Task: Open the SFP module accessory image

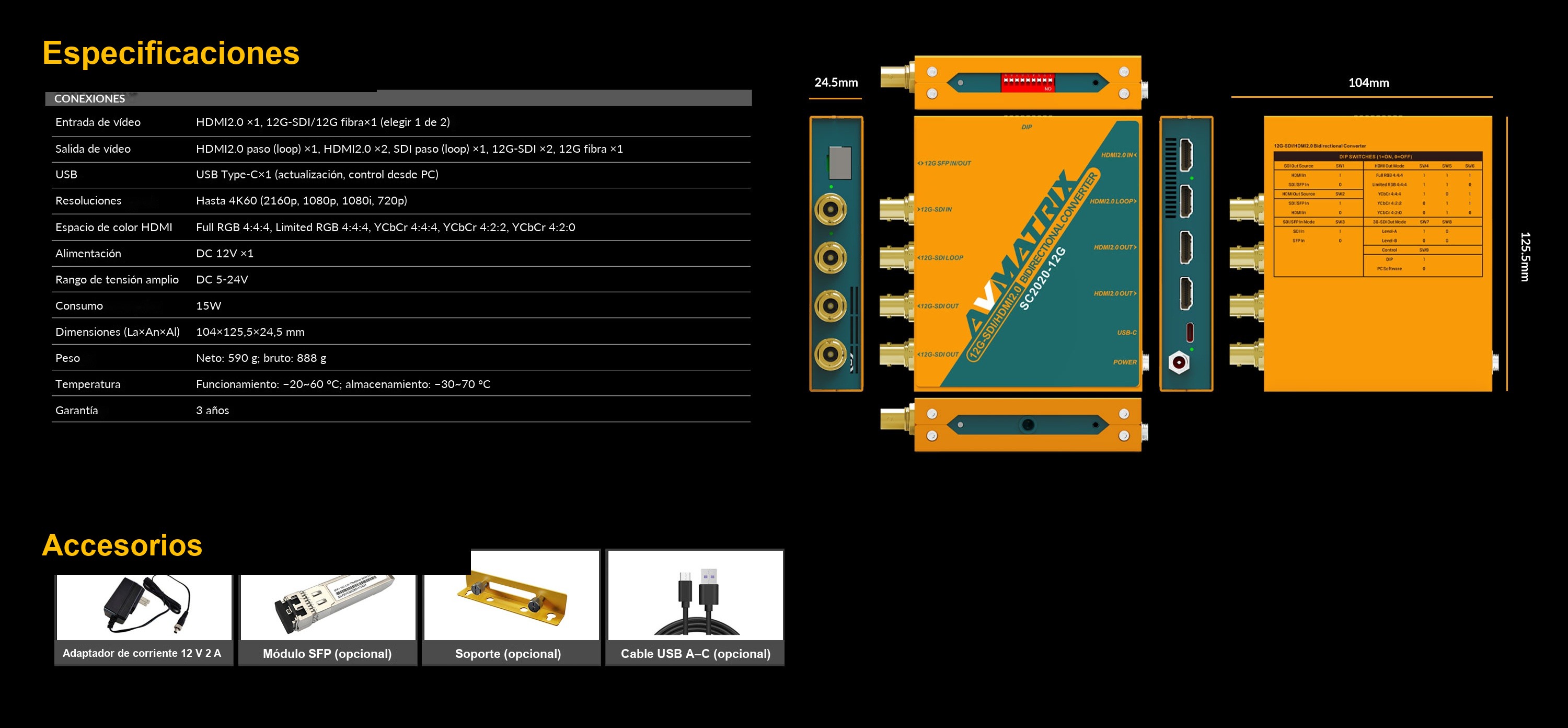Action: point(328,607)
